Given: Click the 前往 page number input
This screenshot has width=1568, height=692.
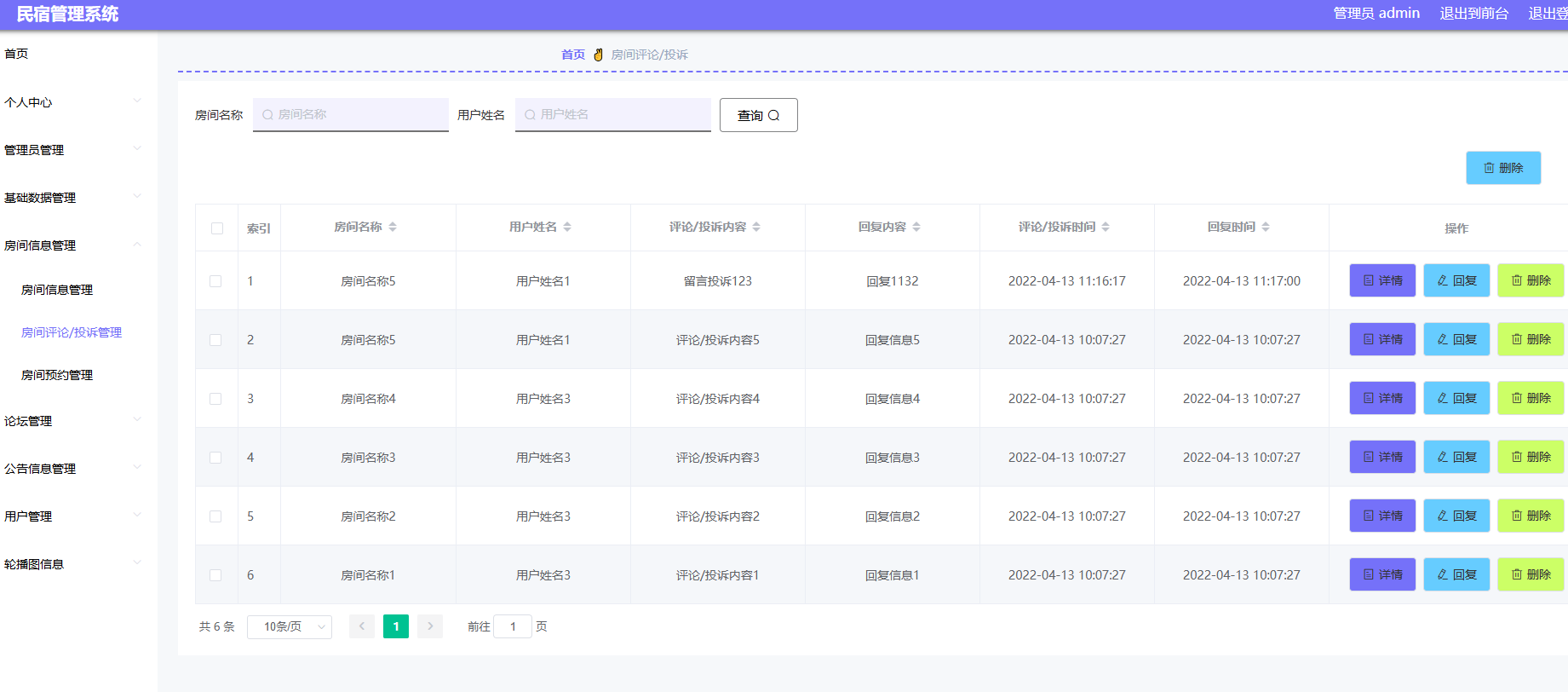Looking at the screenshot, I should (x=513, y=626).
